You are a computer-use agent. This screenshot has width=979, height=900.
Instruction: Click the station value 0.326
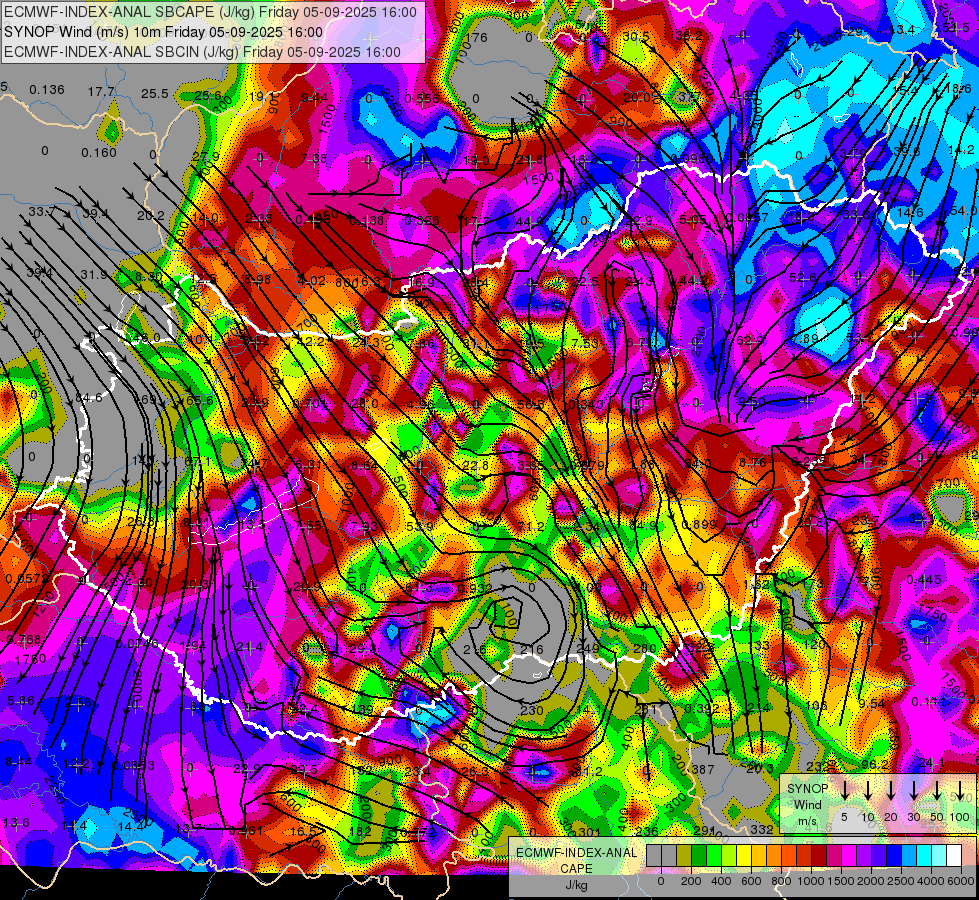coord(421,220)
